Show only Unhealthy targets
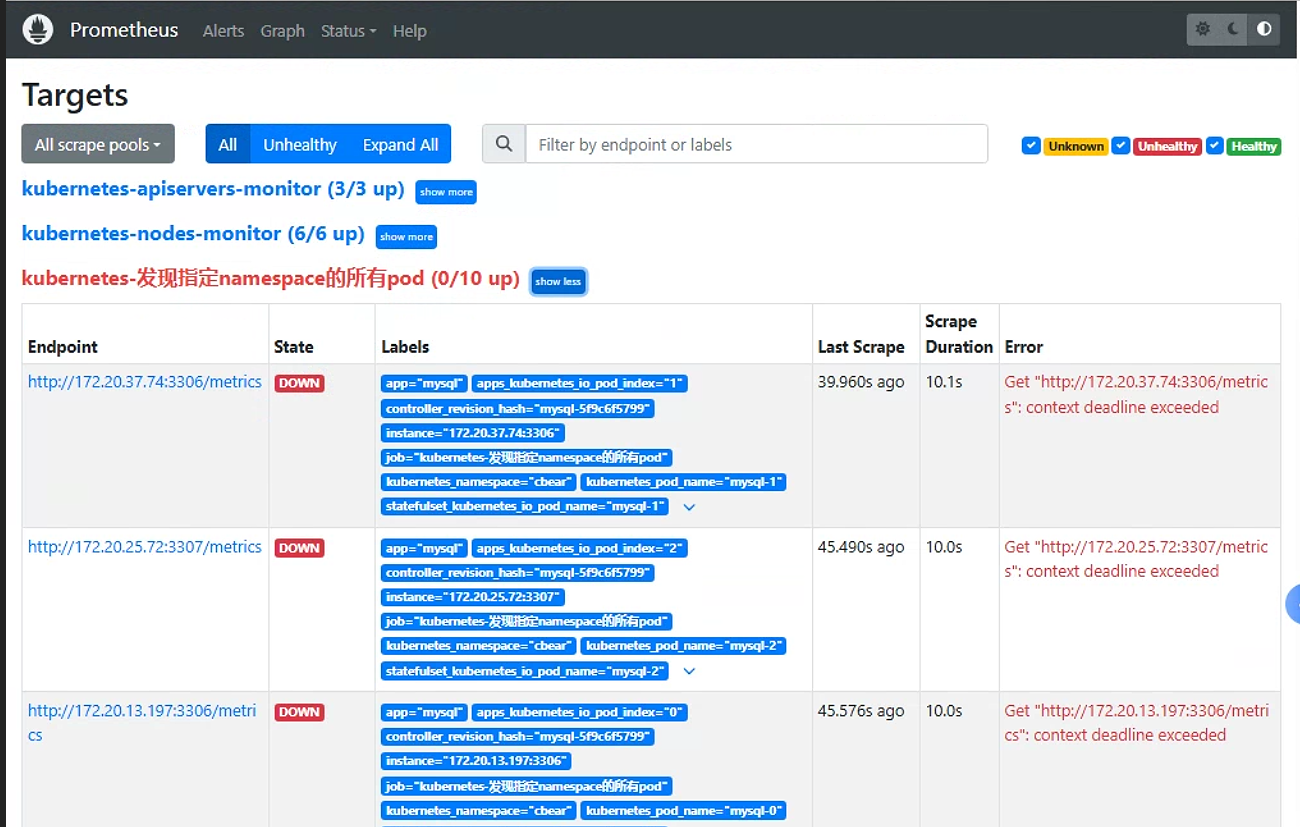Image resolution: width=1300 pixels, height=827 pixels. pyautogui.click(x=300, y=144)
